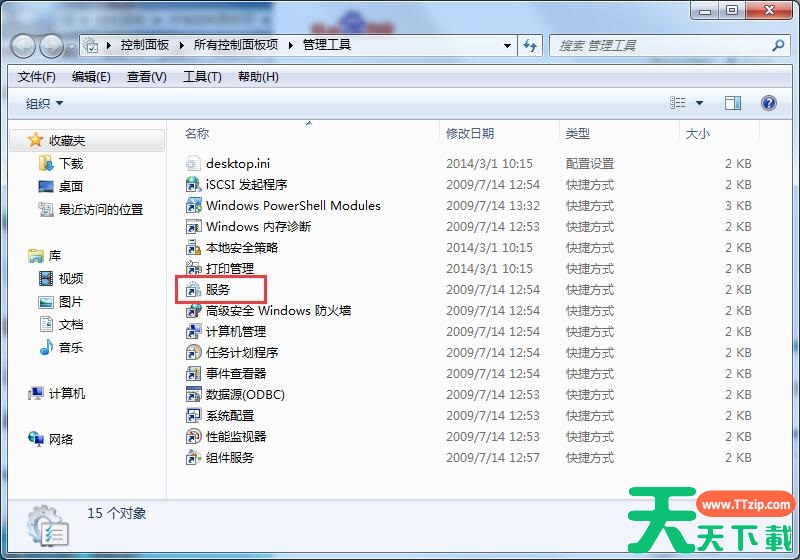Expand the arrow before 控制面板 breadcrumb

coord(109,45)
